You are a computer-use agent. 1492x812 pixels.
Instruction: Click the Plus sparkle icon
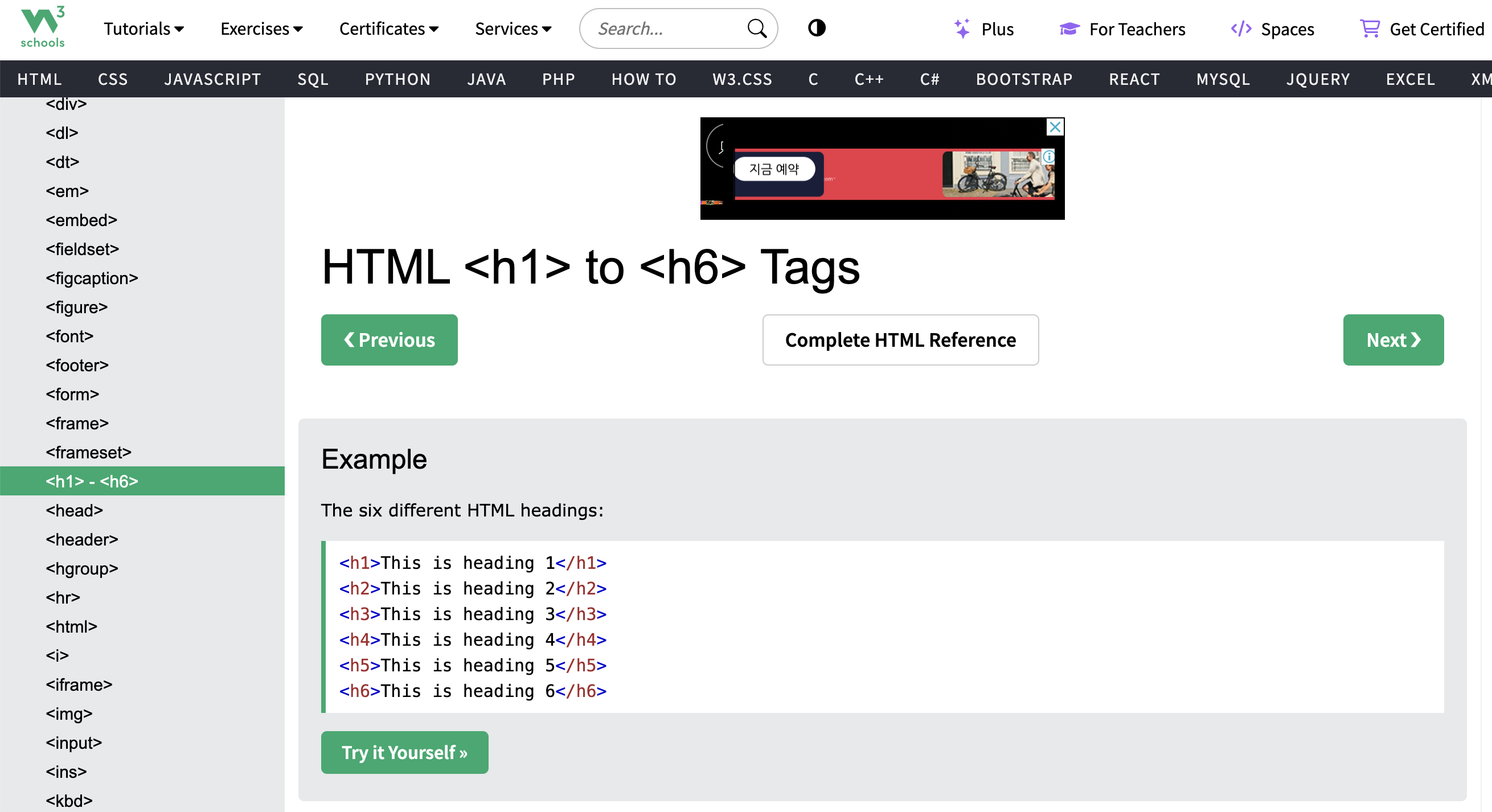[x=961, y=28]
